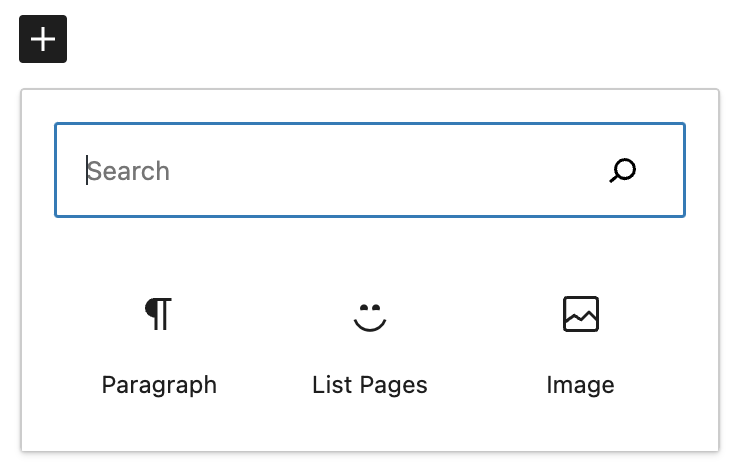Select the smiley face List Pages icon
This screenshot has height=476, width=736.
[370, 318]
